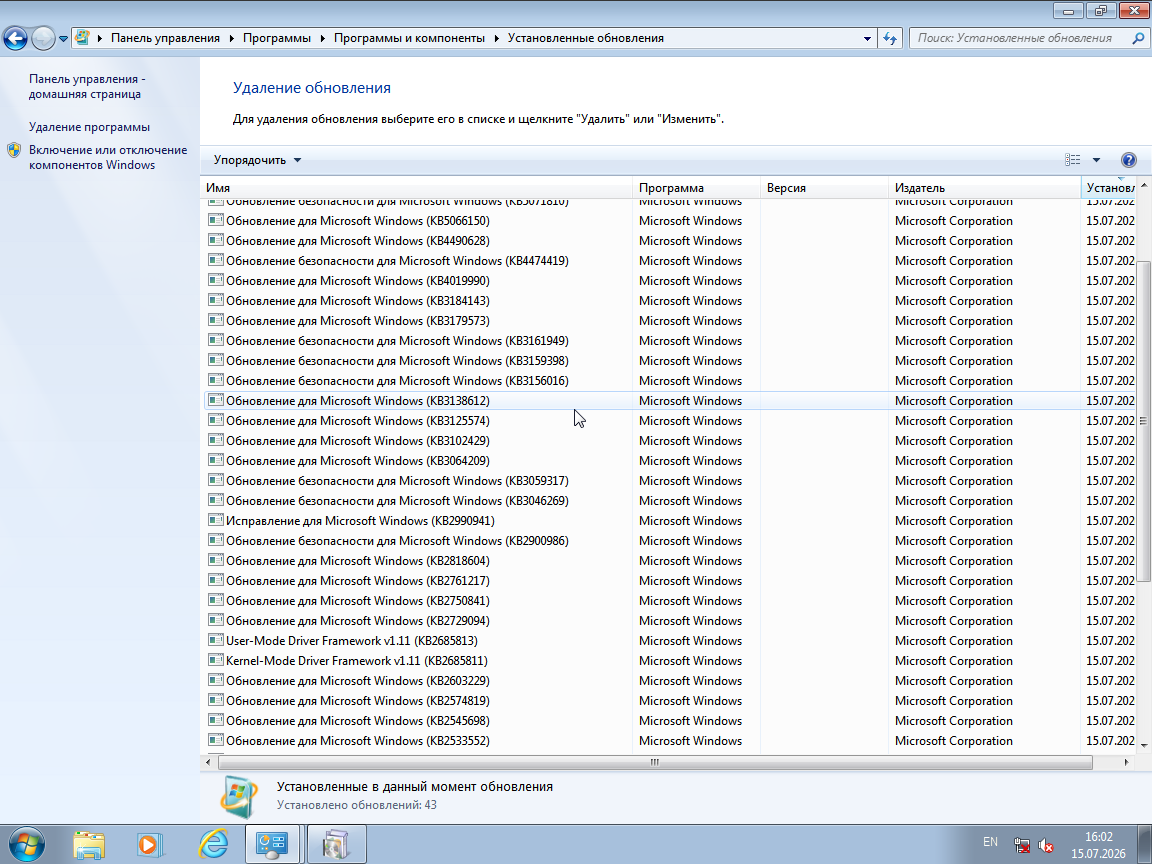Click the horizontal scrollbar thumb

pyautogui.click(x=655, y=763)
